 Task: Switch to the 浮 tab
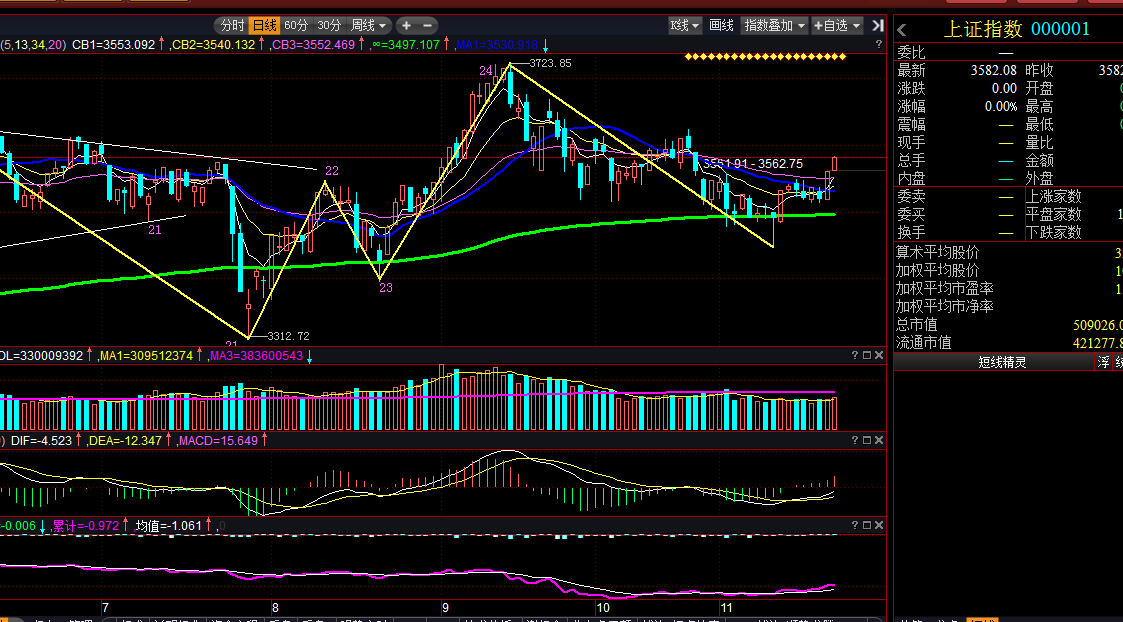[1103, 363]
